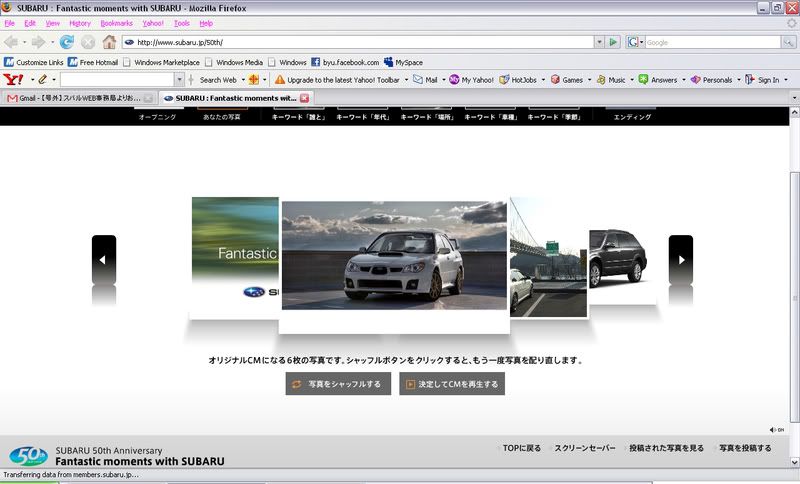This screenshot has width=800, height=484.
Task: Click the search magnifier button beside the Google box
Action: (x=789, y=42)
